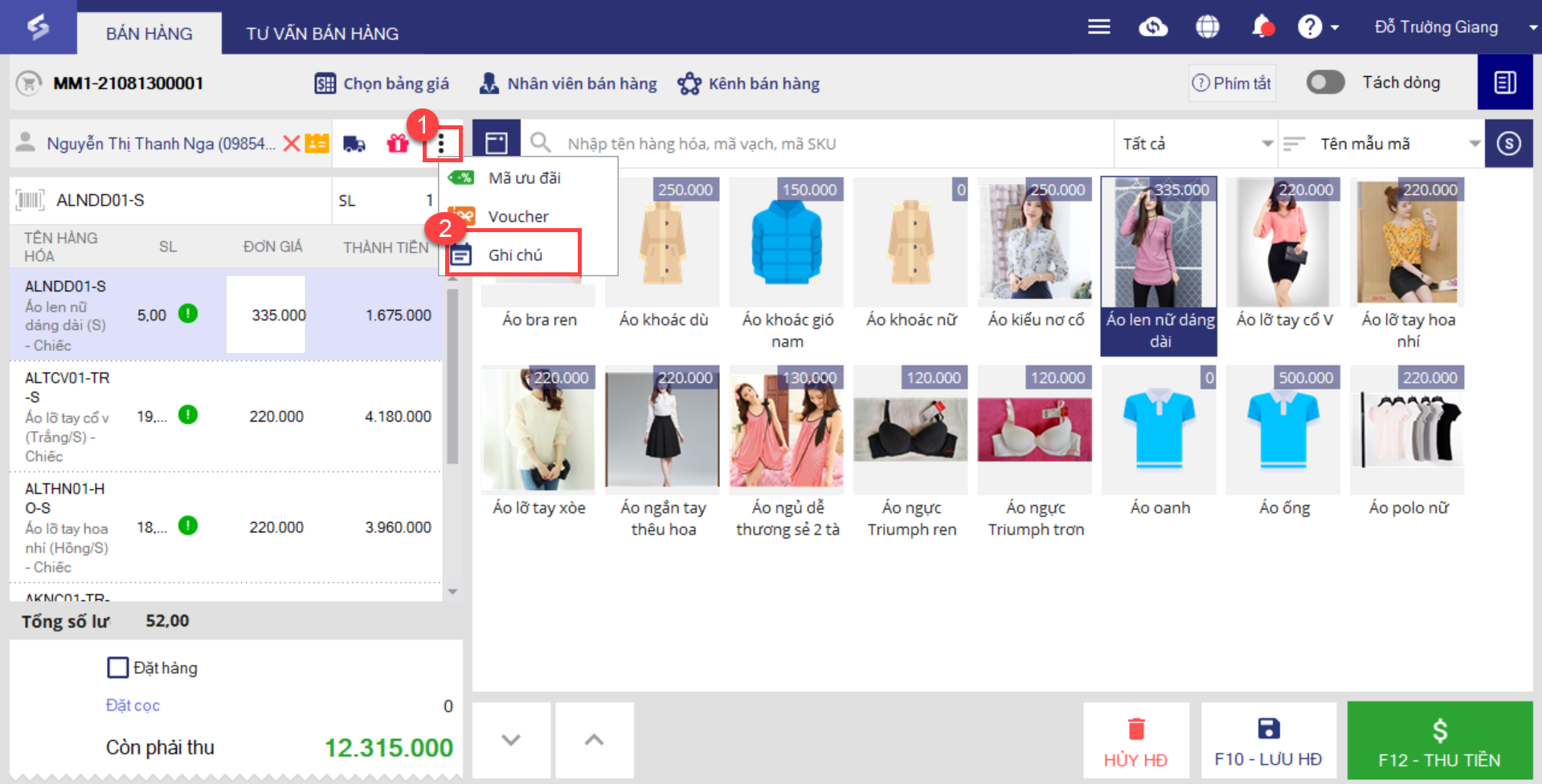Viewport: 1542px width, 784px height.
Task: Open the Tên mẫu mã sort dropdown
Action: point(1381,144)
